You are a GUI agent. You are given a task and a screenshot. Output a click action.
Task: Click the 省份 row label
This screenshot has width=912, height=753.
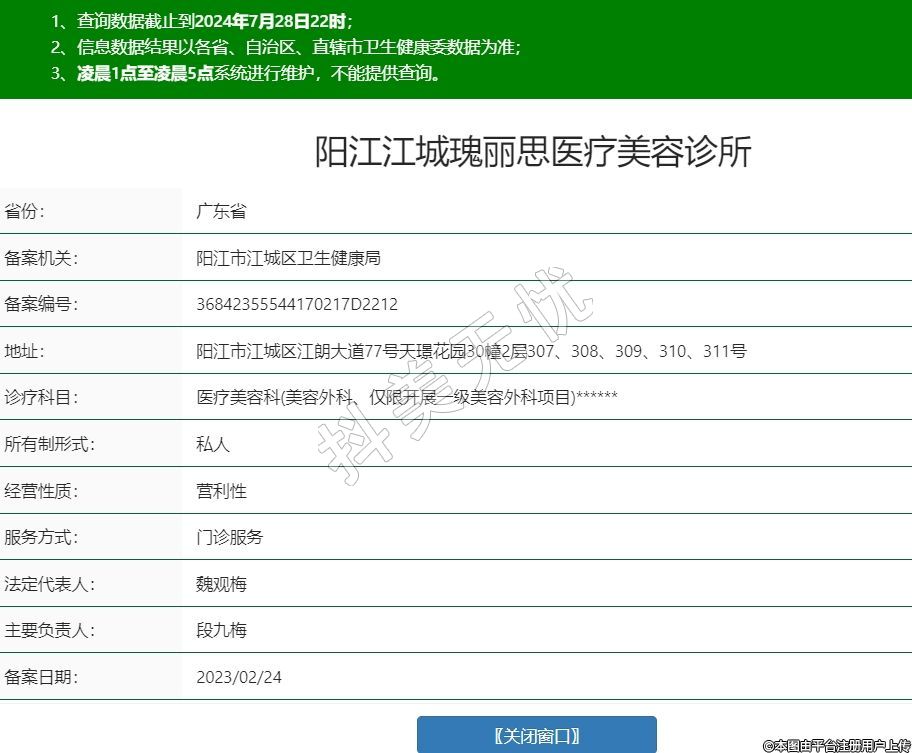click(25, 211)
